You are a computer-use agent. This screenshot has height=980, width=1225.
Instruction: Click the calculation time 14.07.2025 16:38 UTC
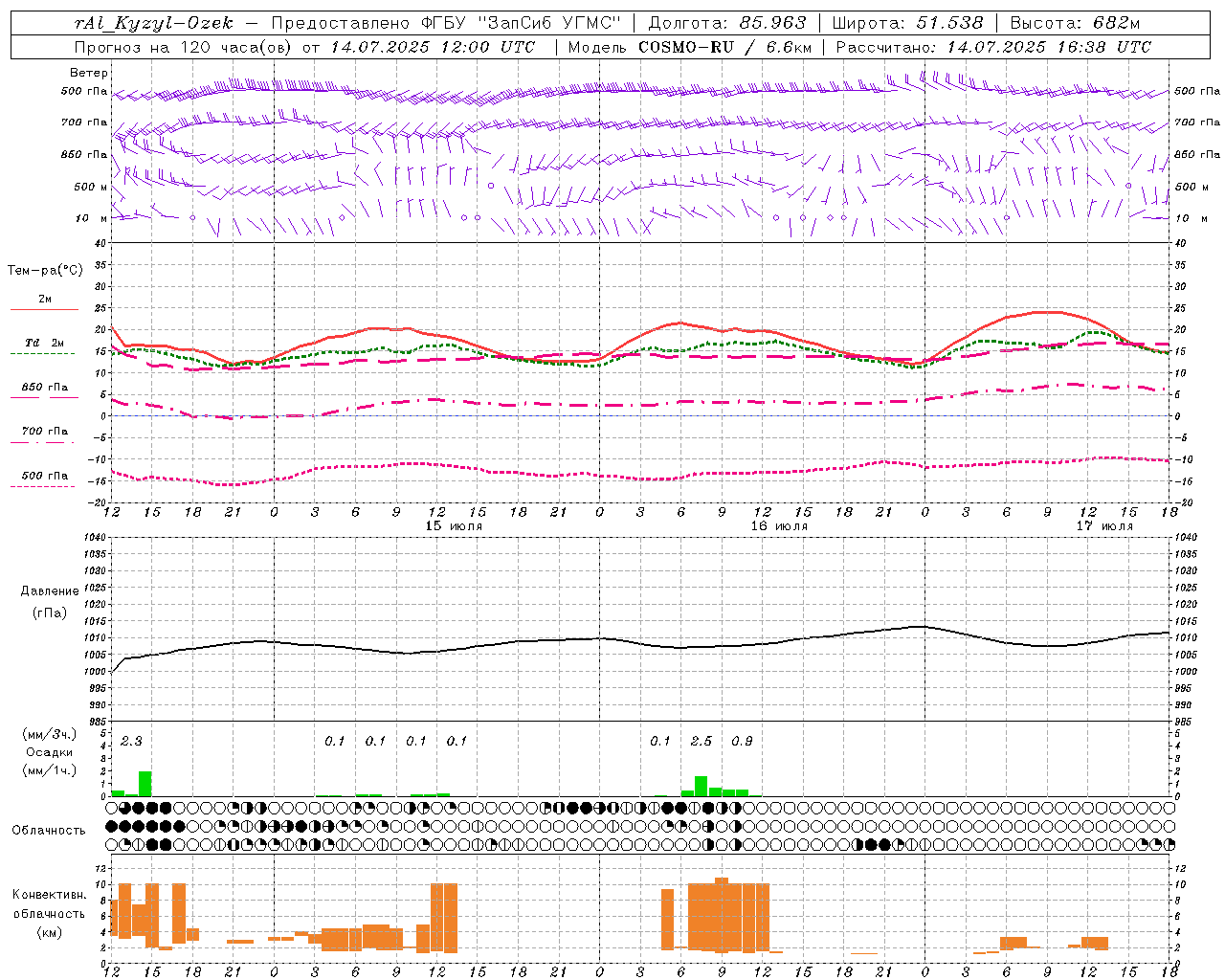(1049, 47)
